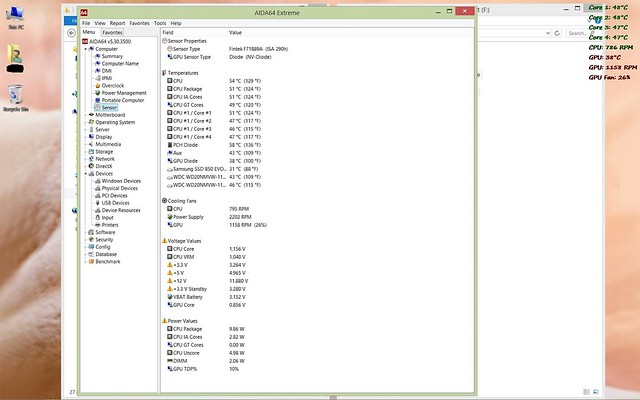Open the Explorer address bar dropdown arrow
Screen dimensions: 640x400
(x=548, y=33)
